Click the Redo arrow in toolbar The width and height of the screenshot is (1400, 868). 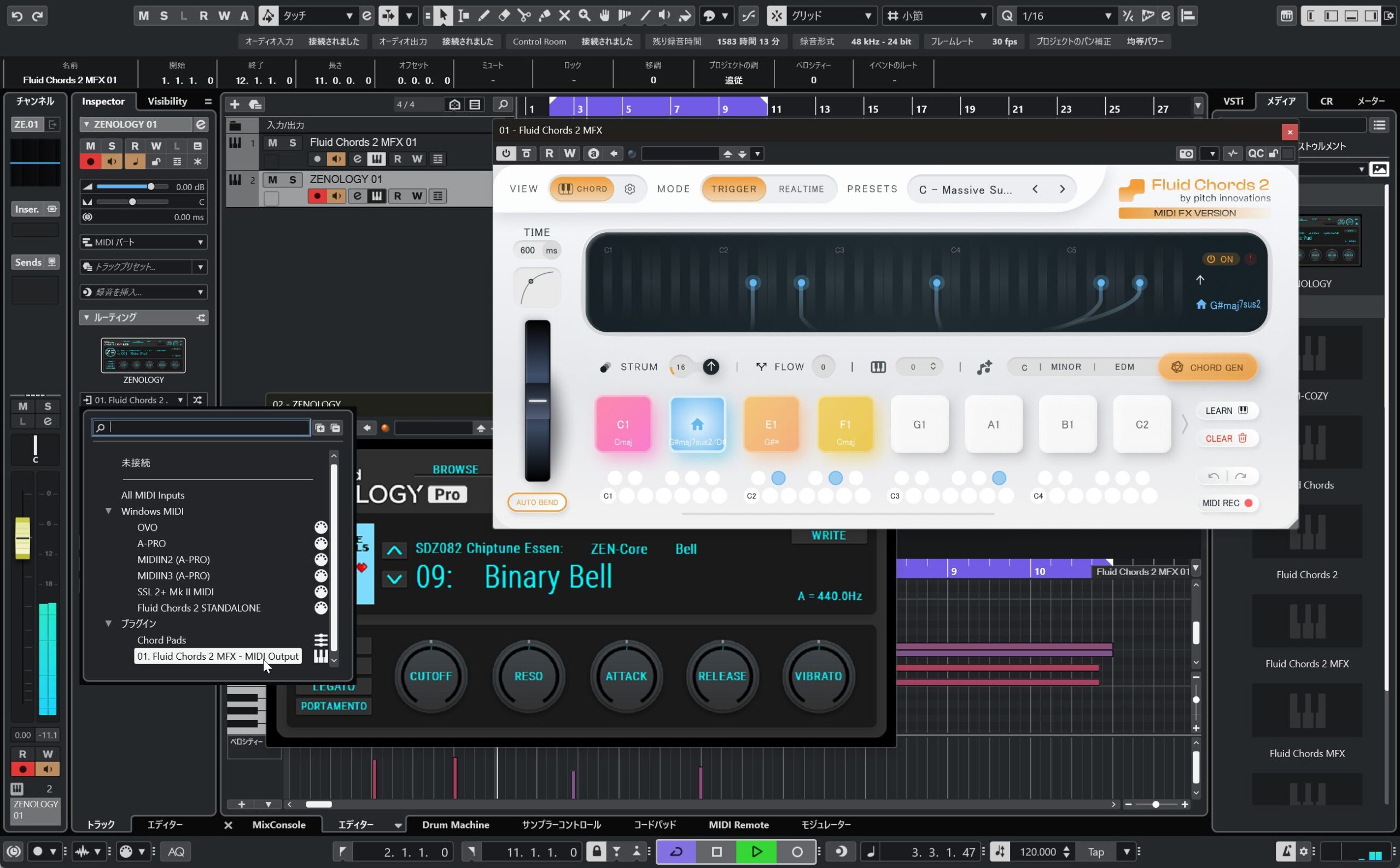click(37, 15)
